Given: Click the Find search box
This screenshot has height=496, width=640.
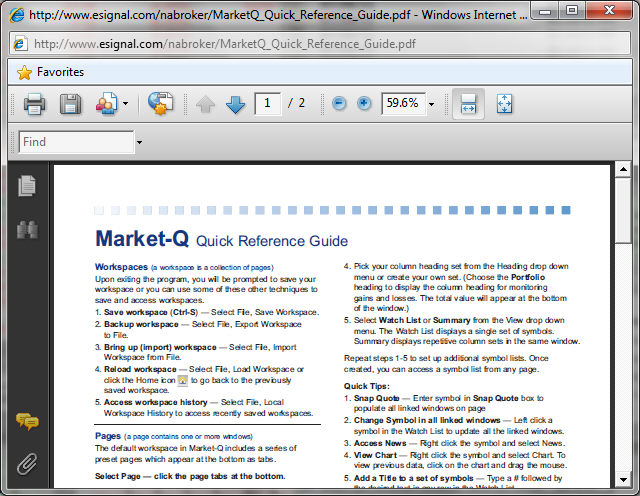Looking at the screenshot, I should tap(77, 142).
